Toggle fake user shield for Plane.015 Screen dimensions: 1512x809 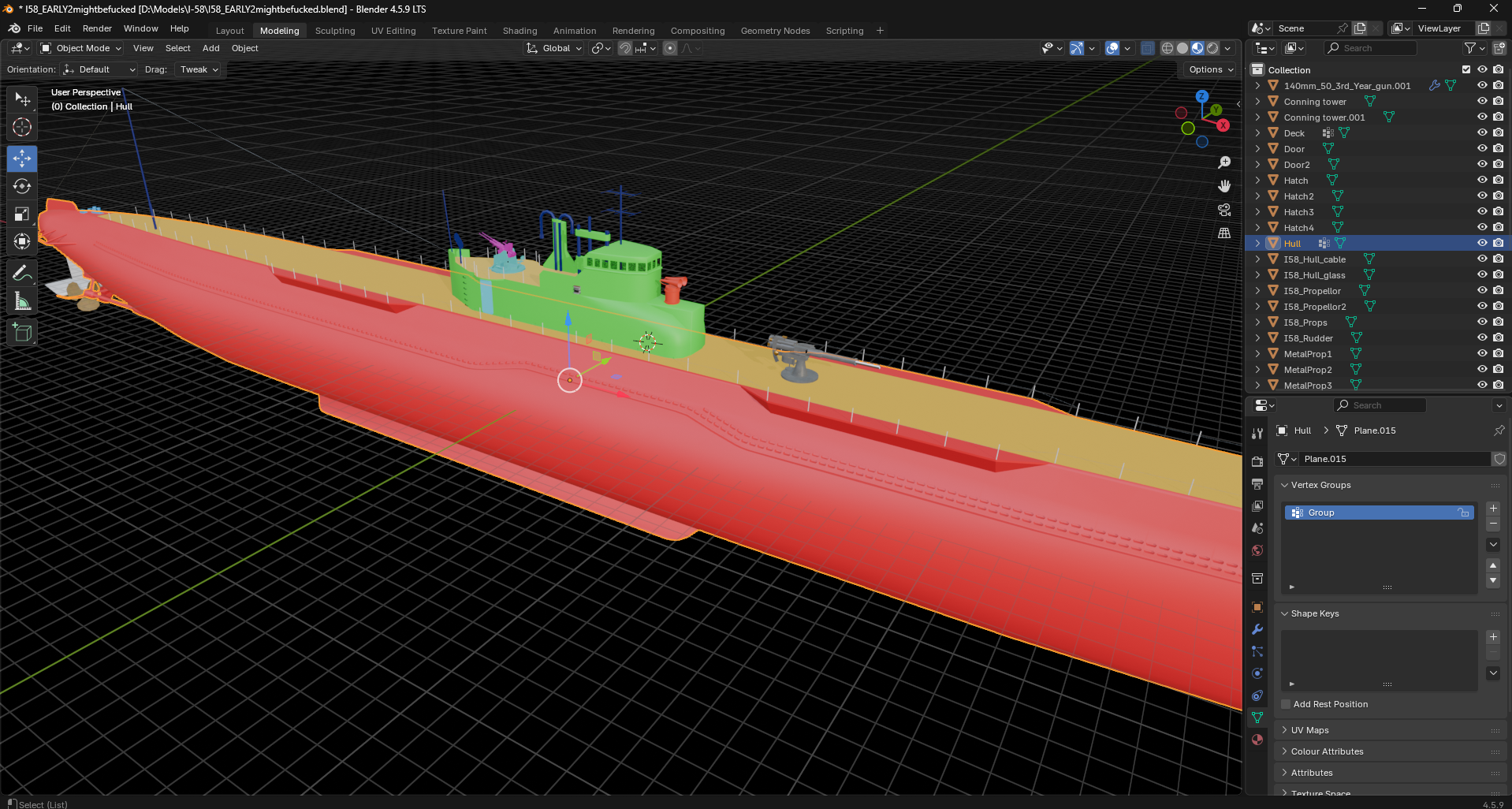click(x=1499, y=459)
